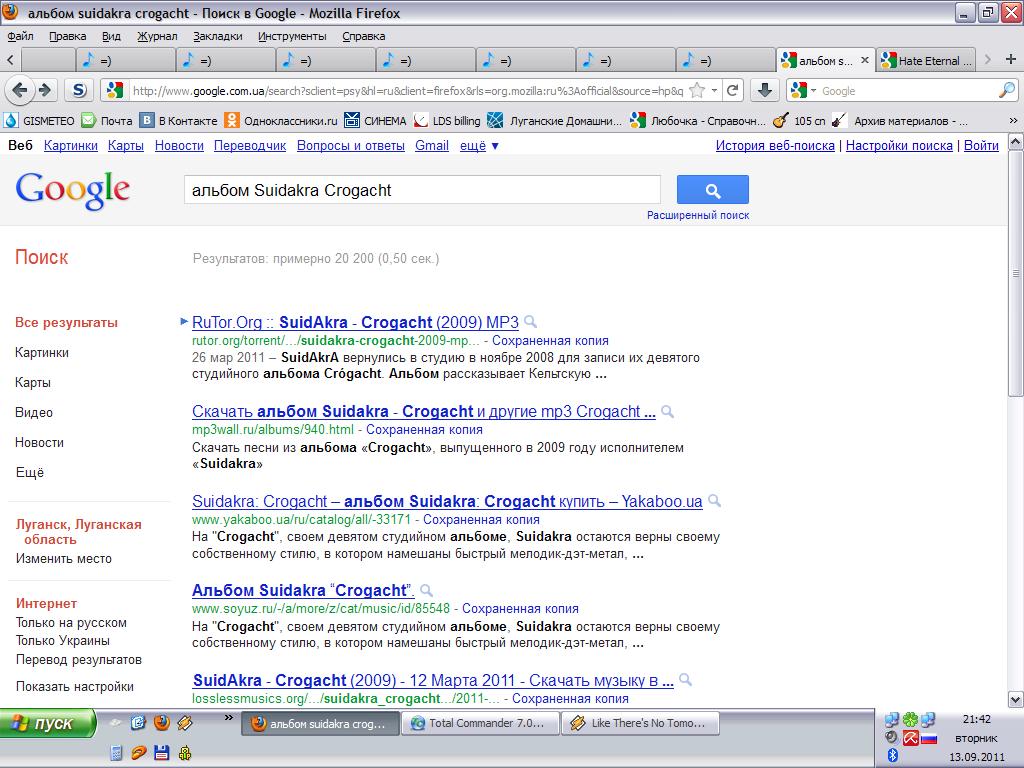
Task: Open the address bar history dropdown arrow
Action: (x=714, y=91)
